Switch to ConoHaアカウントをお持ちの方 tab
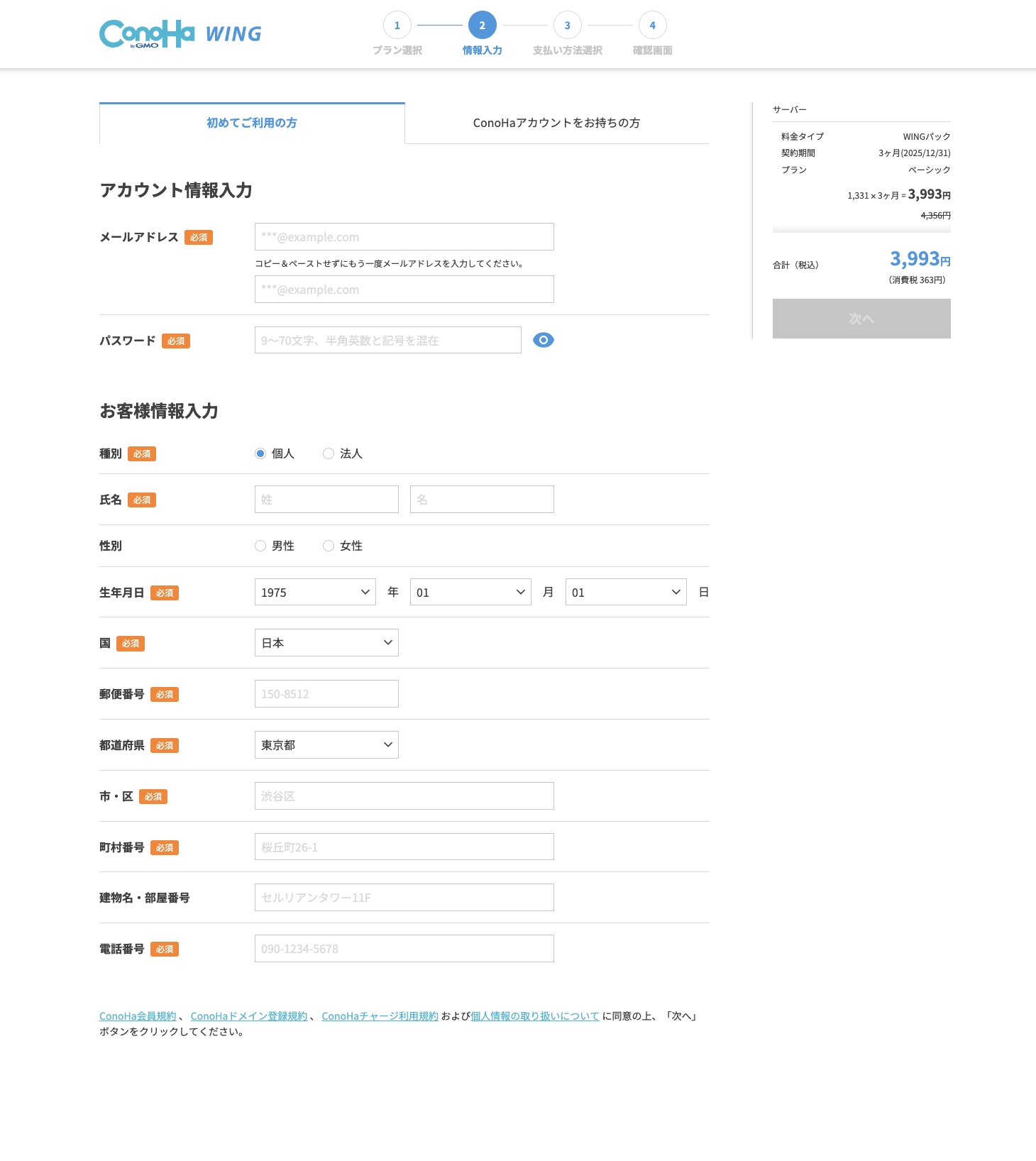1036x1161 pixels. pyautogui.click(x=556, y=123)
